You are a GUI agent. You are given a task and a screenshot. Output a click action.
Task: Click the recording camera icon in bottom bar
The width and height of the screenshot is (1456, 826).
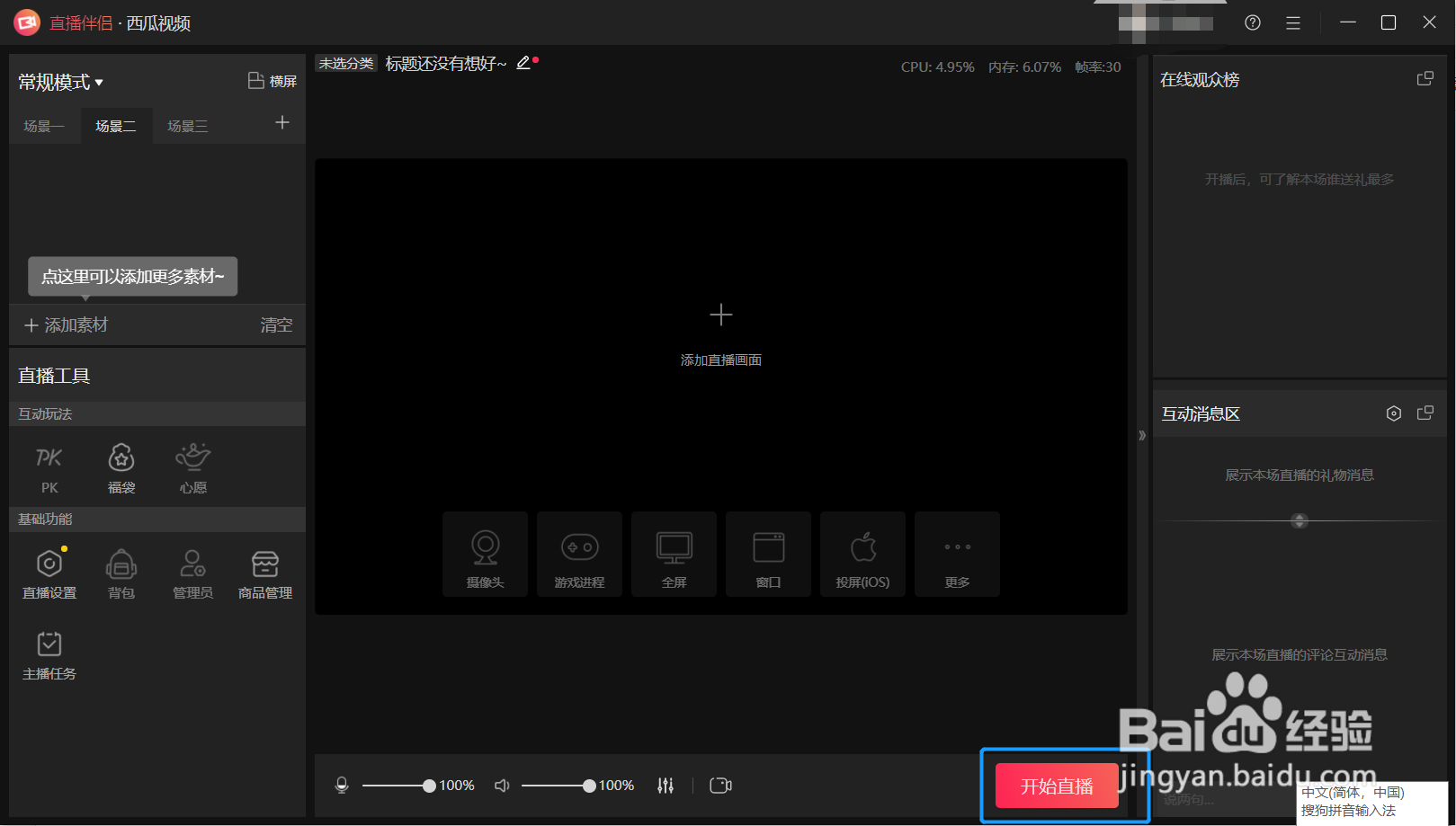(x=720, y=786)
